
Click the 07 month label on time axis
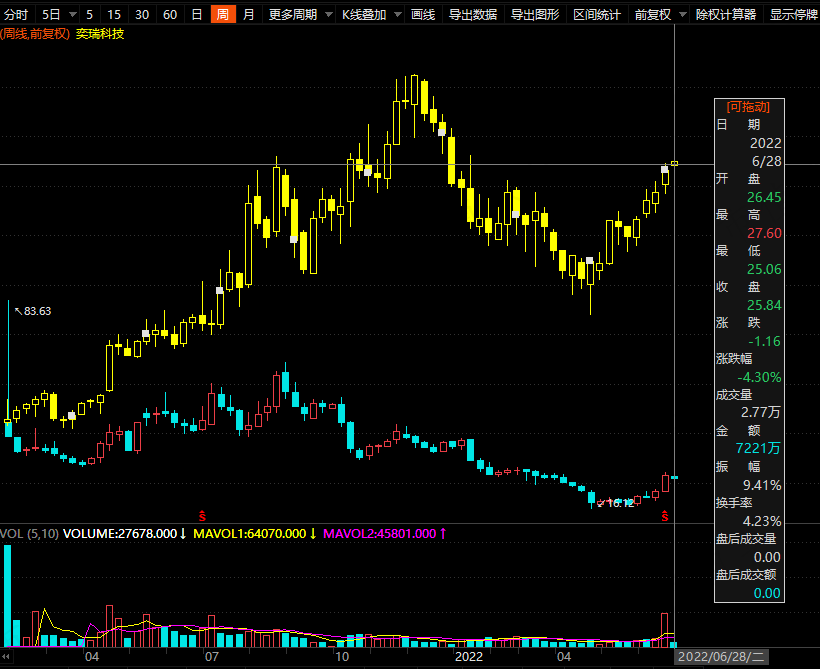tap(211, 656)
